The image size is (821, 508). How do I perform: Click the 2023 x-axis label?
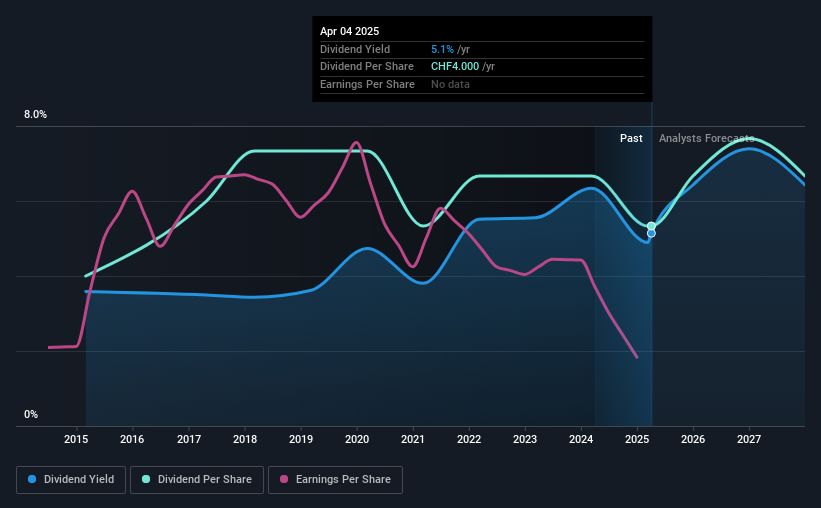525,439
